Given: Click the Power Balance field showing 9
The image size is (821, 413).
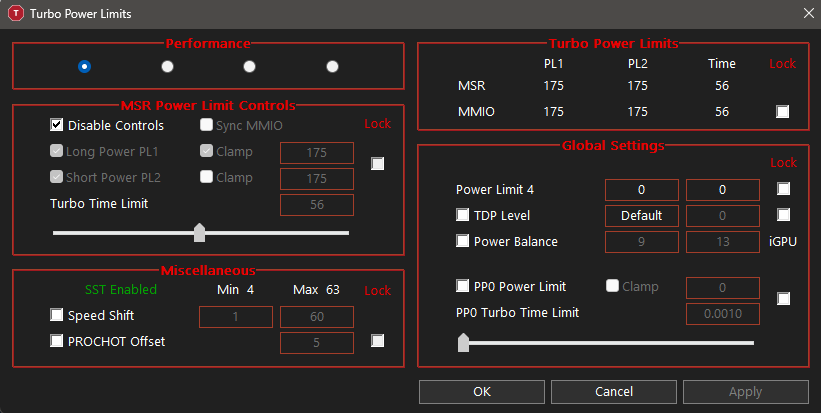Looking at the screenshot, I should click(642, 242).
